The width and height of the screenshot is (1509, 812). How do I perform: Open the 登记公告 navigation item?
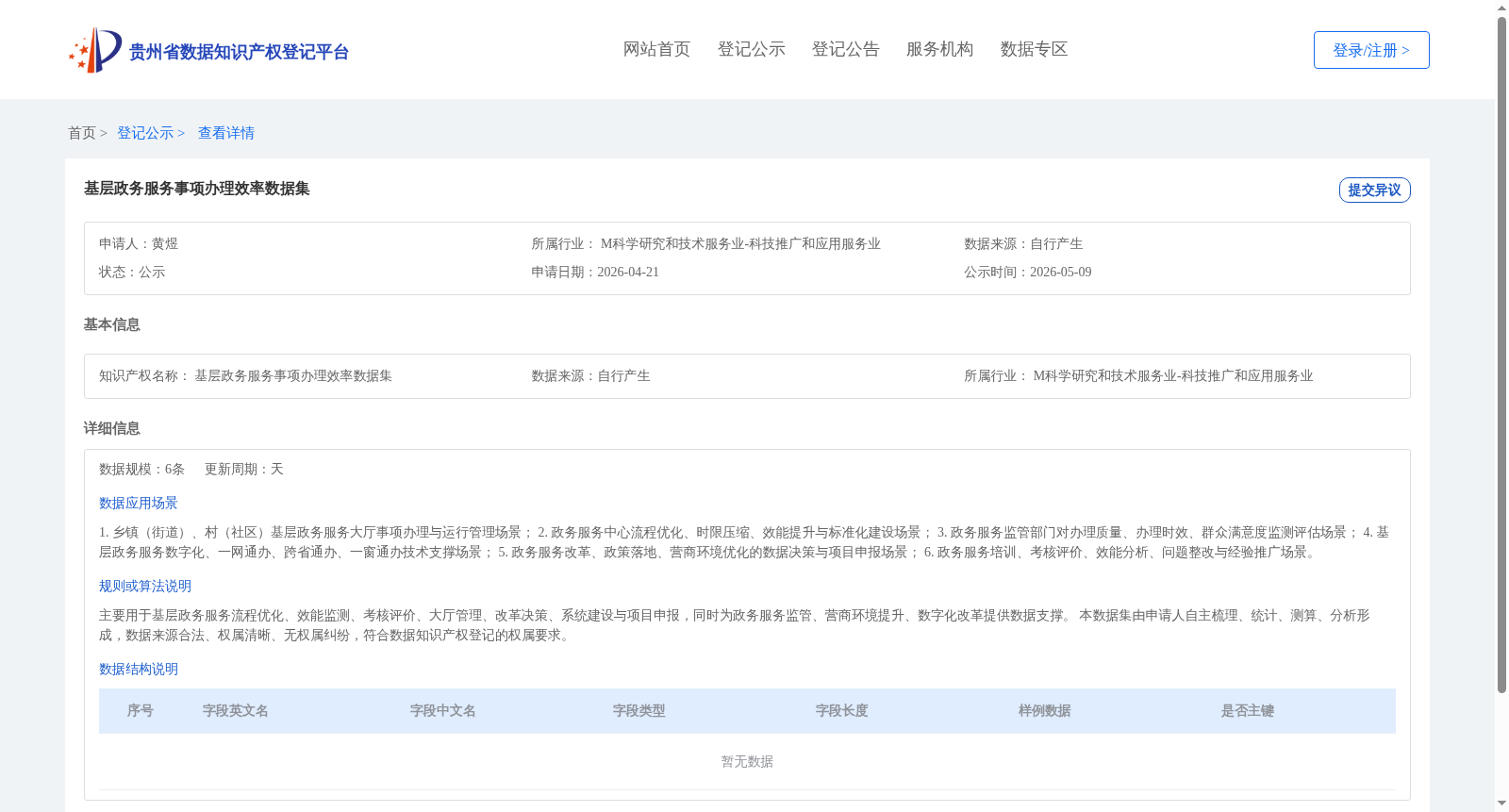click(845, 49)
